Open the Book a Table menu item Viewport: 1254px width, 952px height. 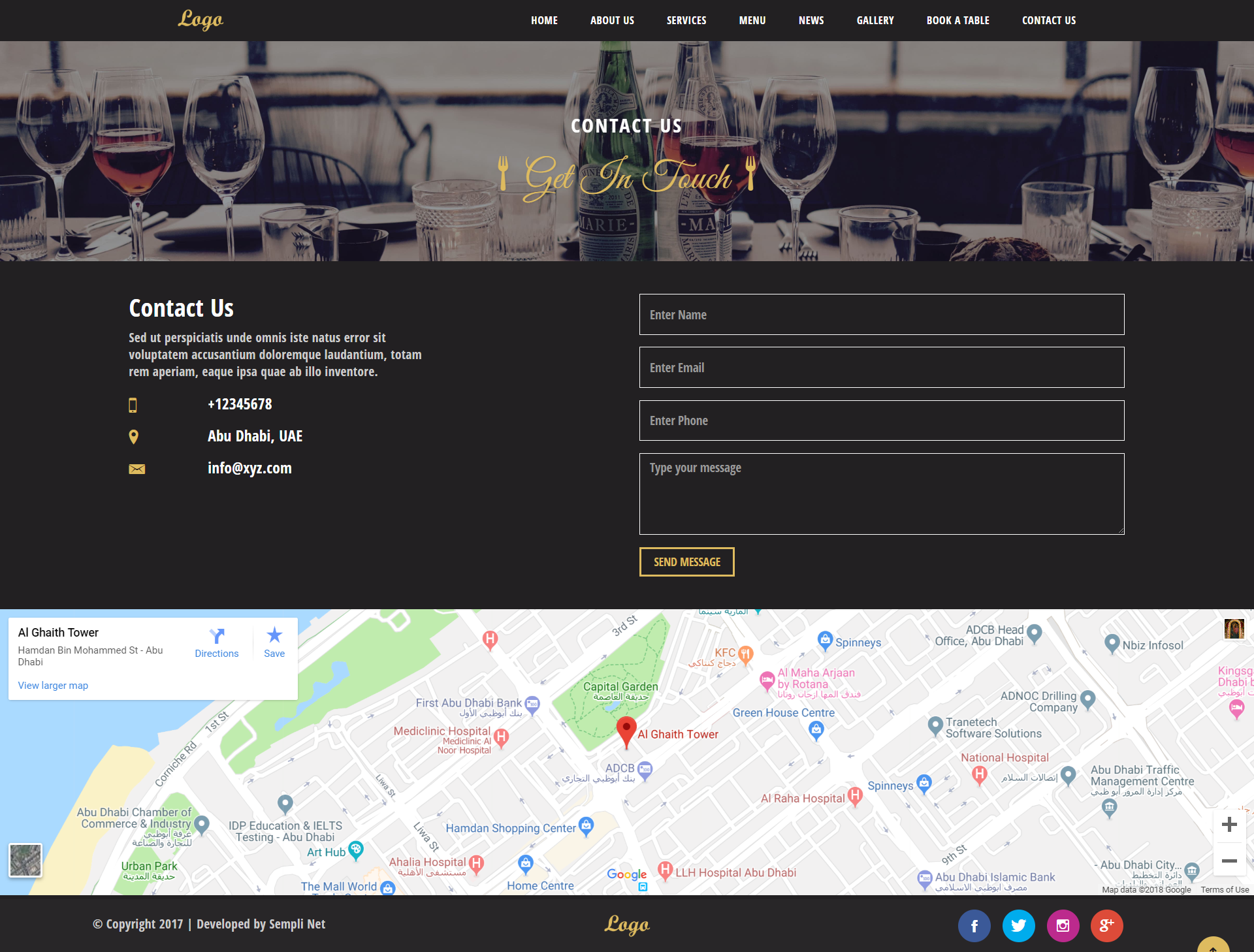[x=957, y=20]
